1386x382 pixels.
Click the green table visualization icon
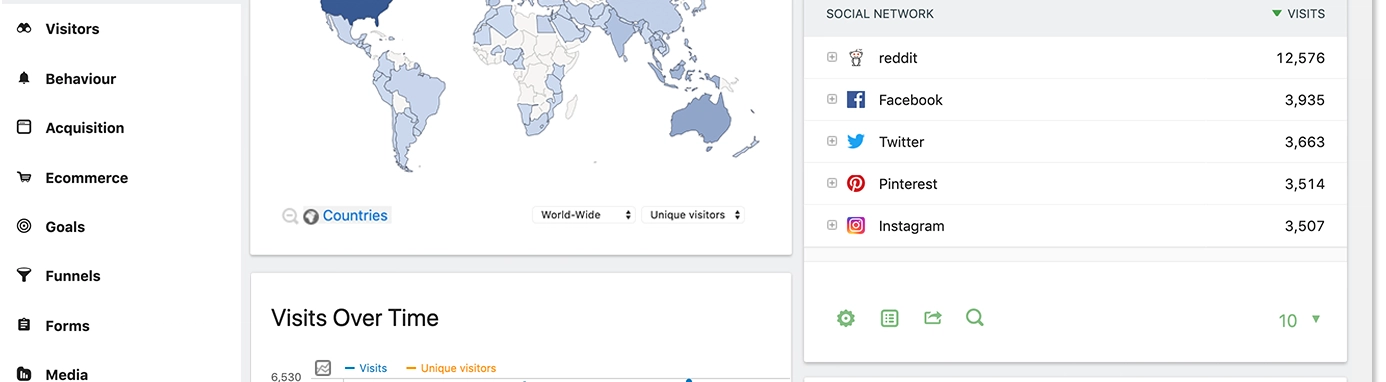890,319
